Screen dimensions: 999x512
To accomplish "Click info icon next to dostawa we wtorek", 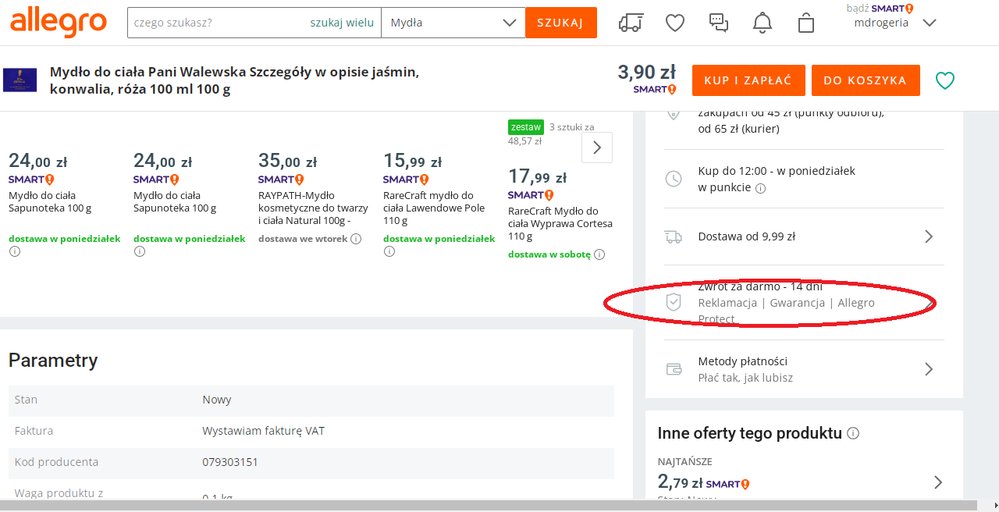I will [x=356, y=239].
